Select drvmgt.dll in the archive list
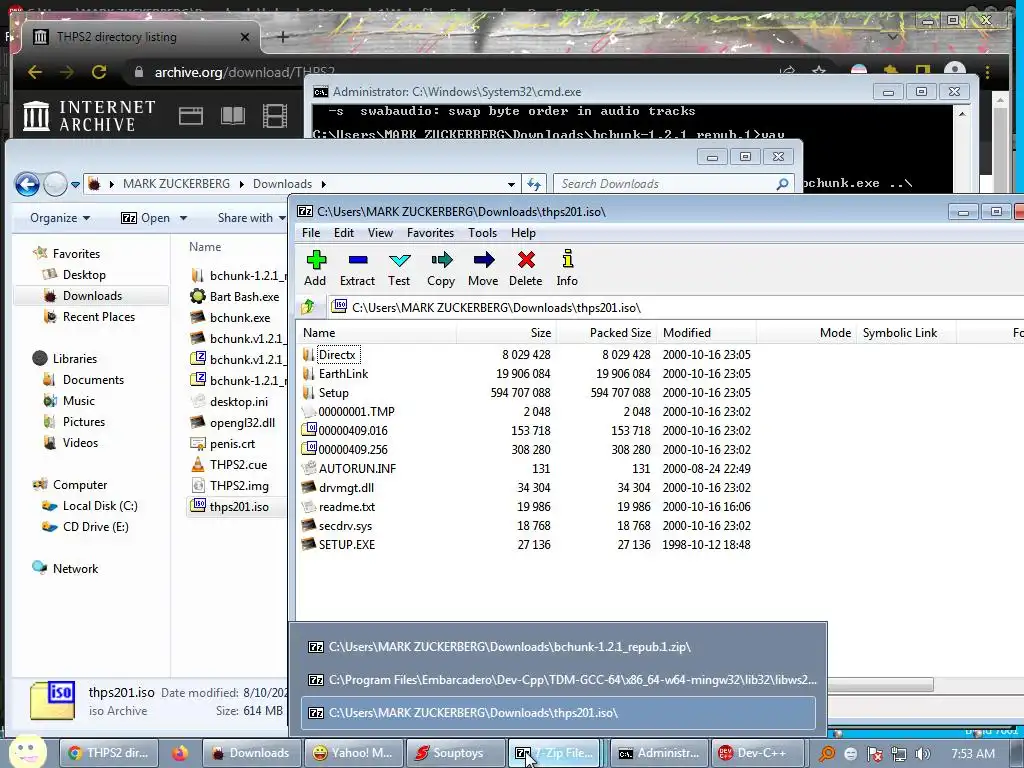1024x768 pixels. click(x=346, y=487)
